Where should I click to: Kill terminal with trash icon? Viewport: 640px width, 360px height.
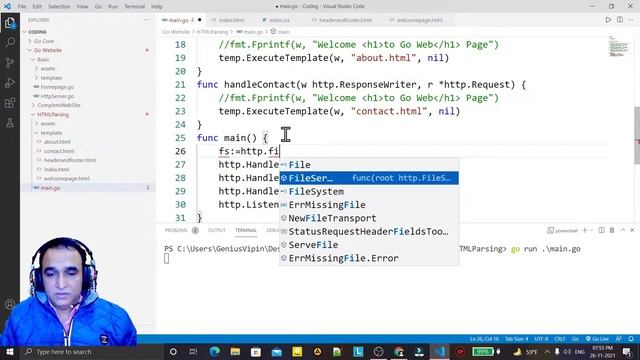(x=612, y=231)
